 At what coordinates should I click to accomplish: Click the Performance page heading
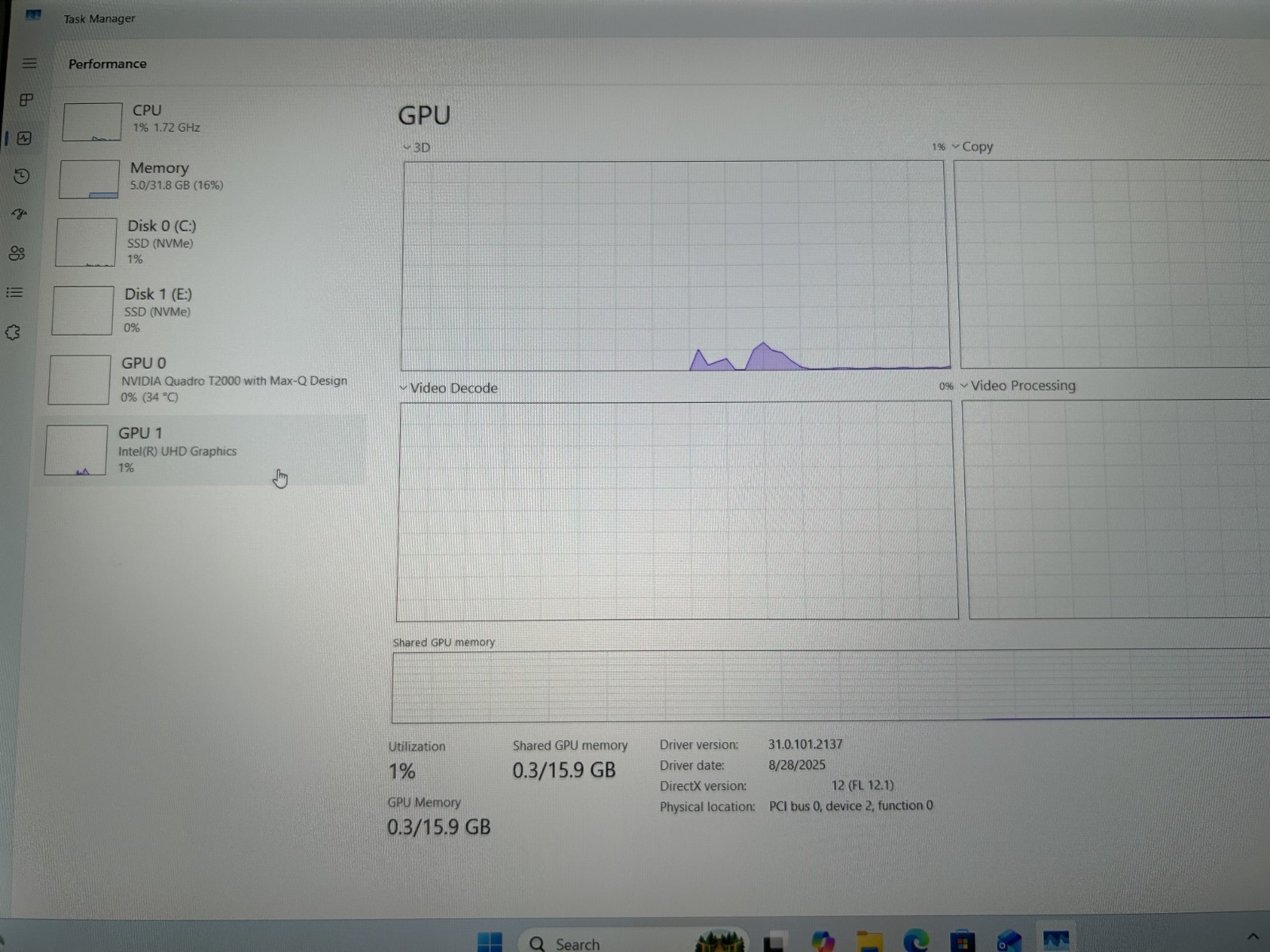tap(107, 63)
